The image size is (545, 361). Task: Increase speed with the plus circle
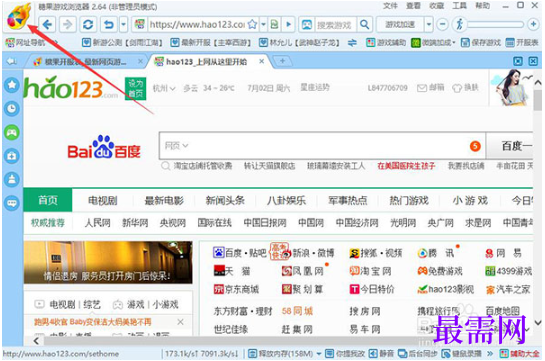pos(533,24)
